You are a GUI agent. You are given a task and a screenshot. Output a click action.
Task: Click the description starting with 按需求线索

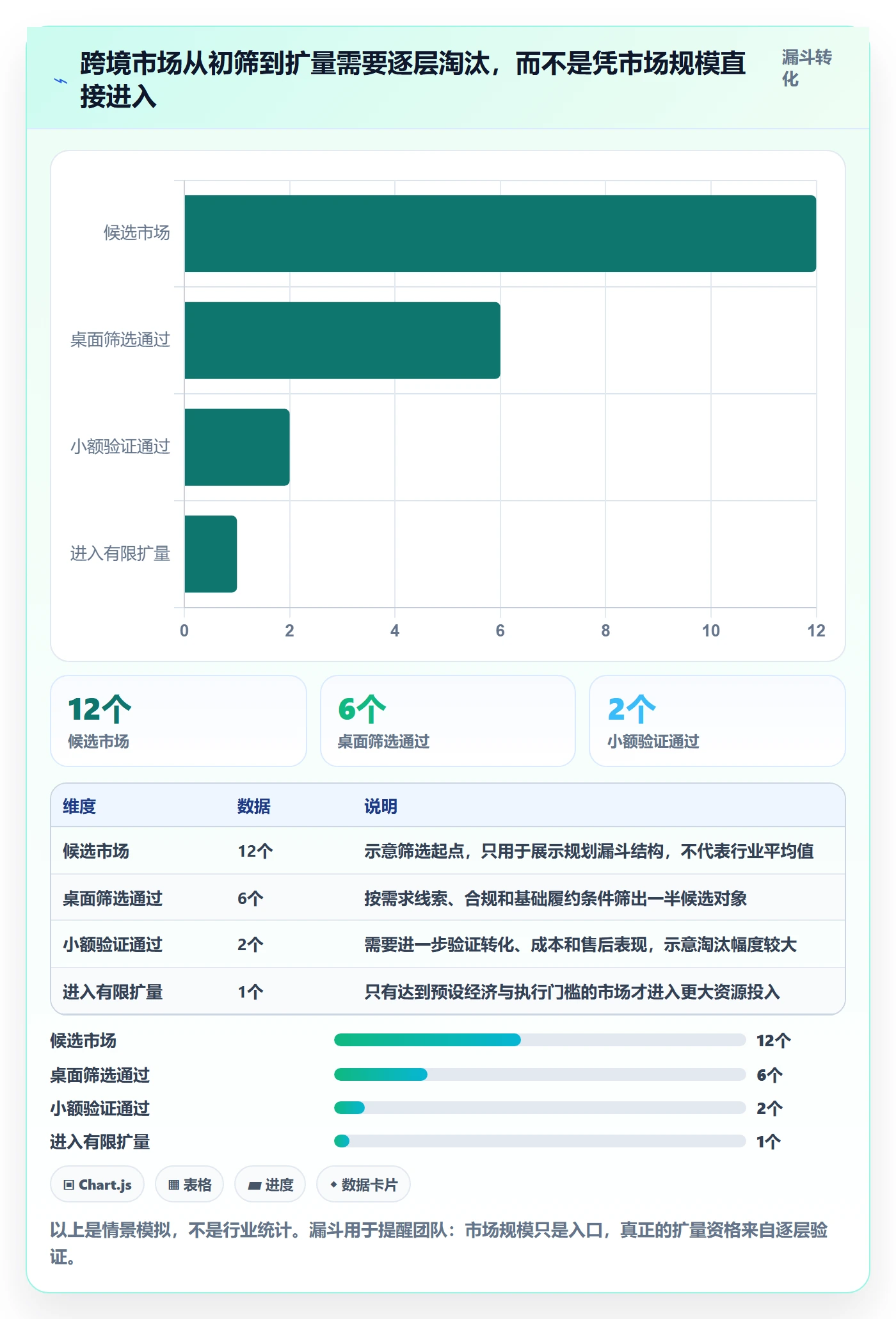pyautogui.click(x=556, y=898)
